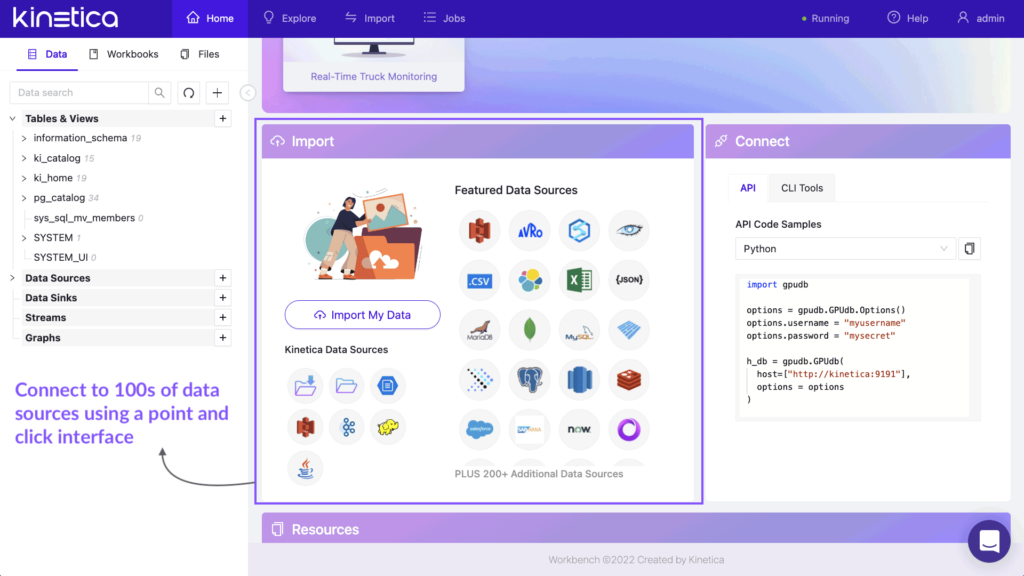Pick the JSON data source icon
Image resolution: width=1024 pixels, height=576 pixels.
click(629, 281)
